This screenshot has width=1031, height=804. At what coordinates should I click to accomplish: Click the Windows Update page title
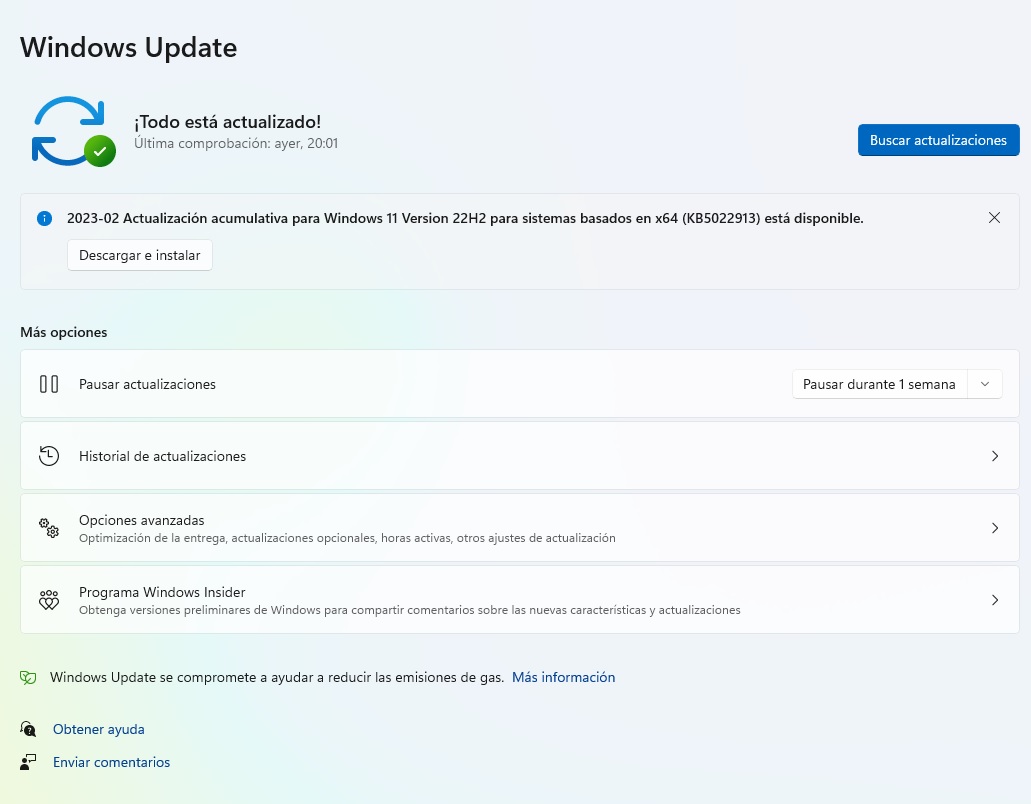click(x=129, y=48)
